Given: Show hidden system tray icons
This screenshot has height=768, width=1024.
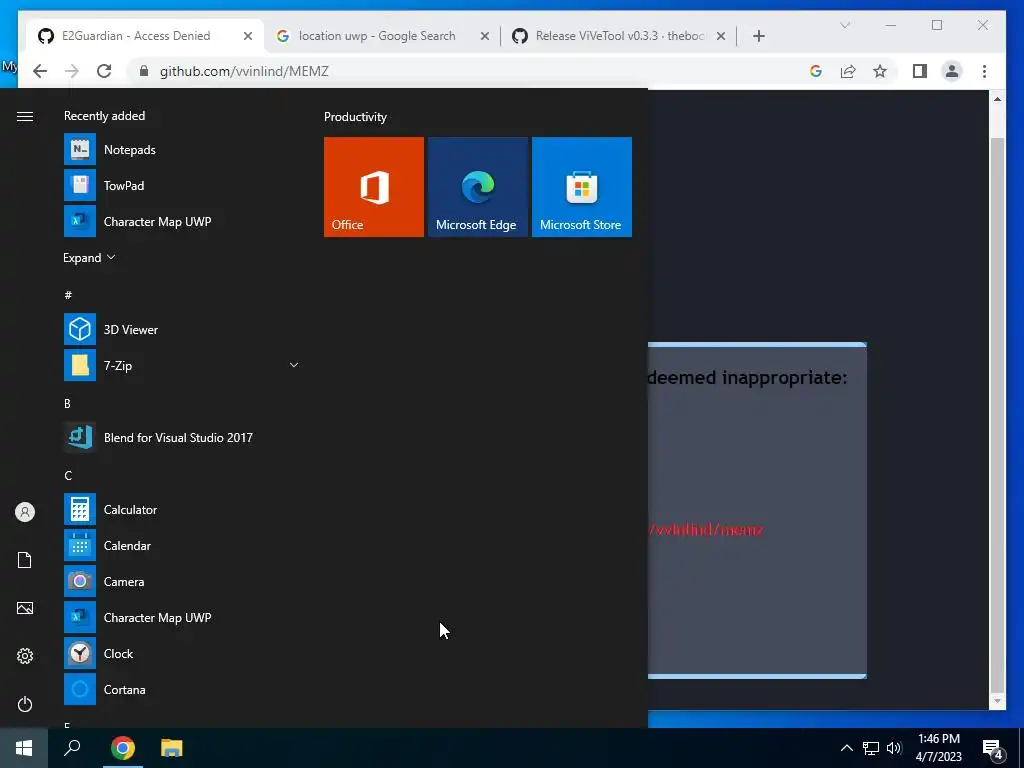Looking at the screenshot, I should tap(846, 748).
